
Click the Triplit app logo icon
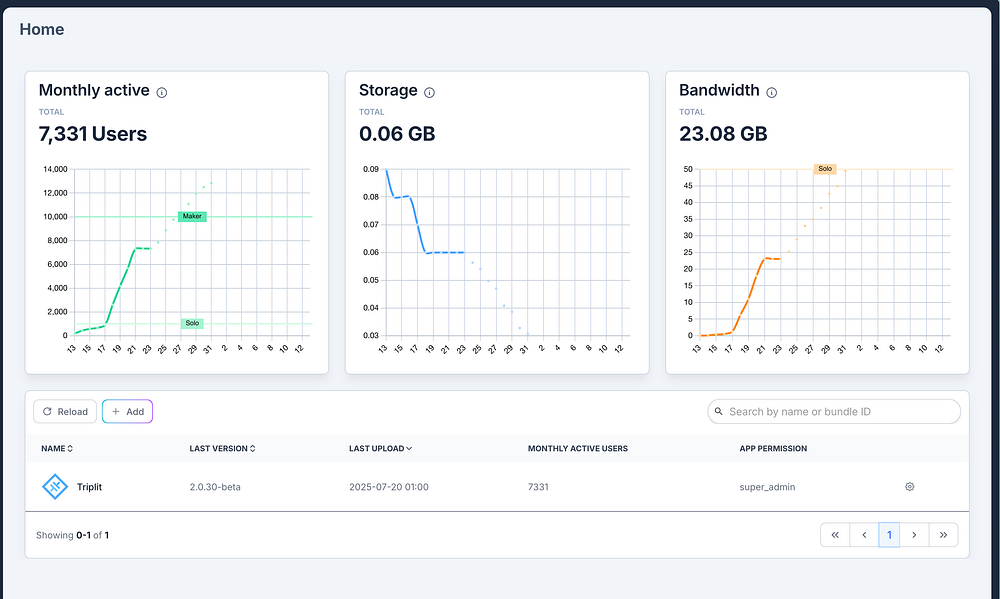55,487
